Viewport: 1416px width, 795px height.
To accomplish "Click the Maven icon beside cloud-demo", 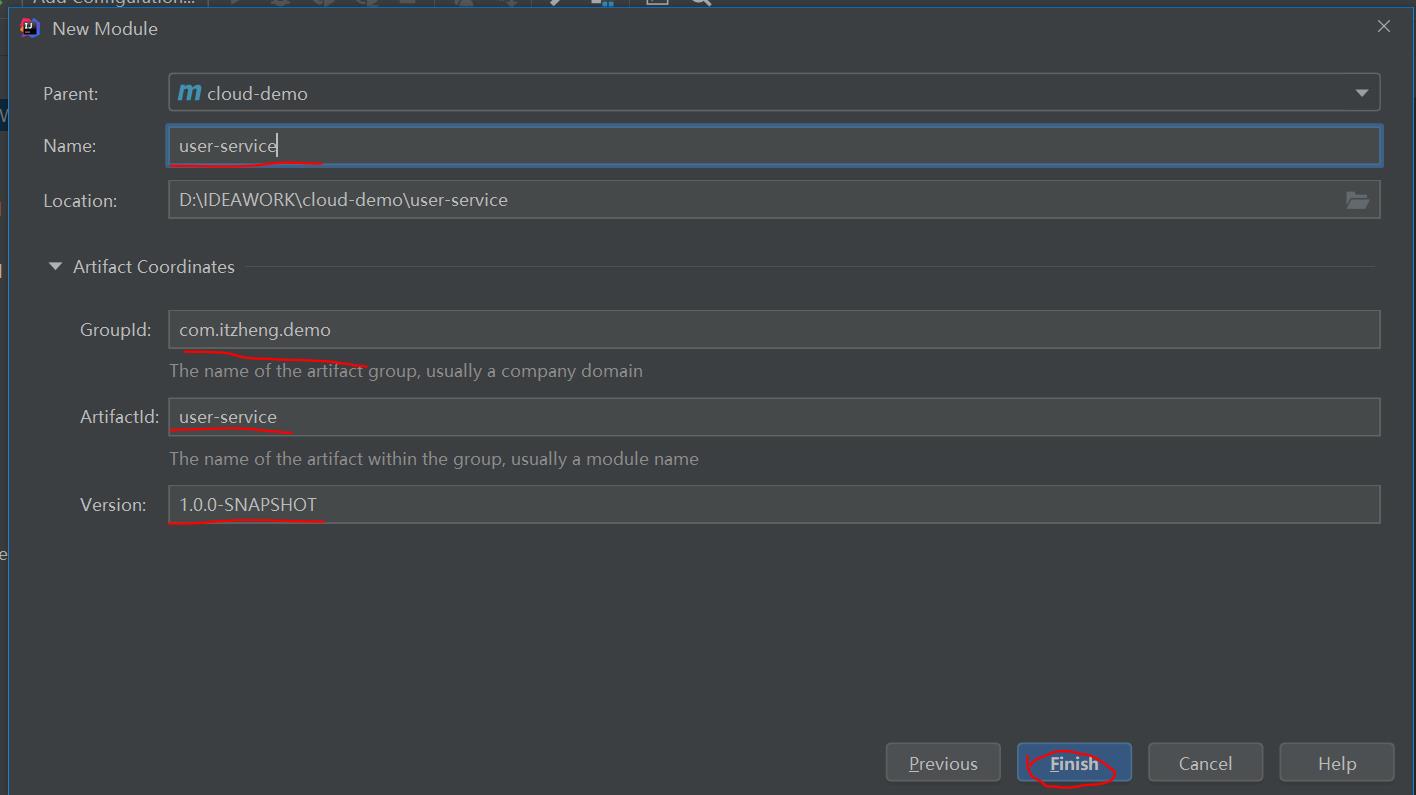I will [189, 93].
